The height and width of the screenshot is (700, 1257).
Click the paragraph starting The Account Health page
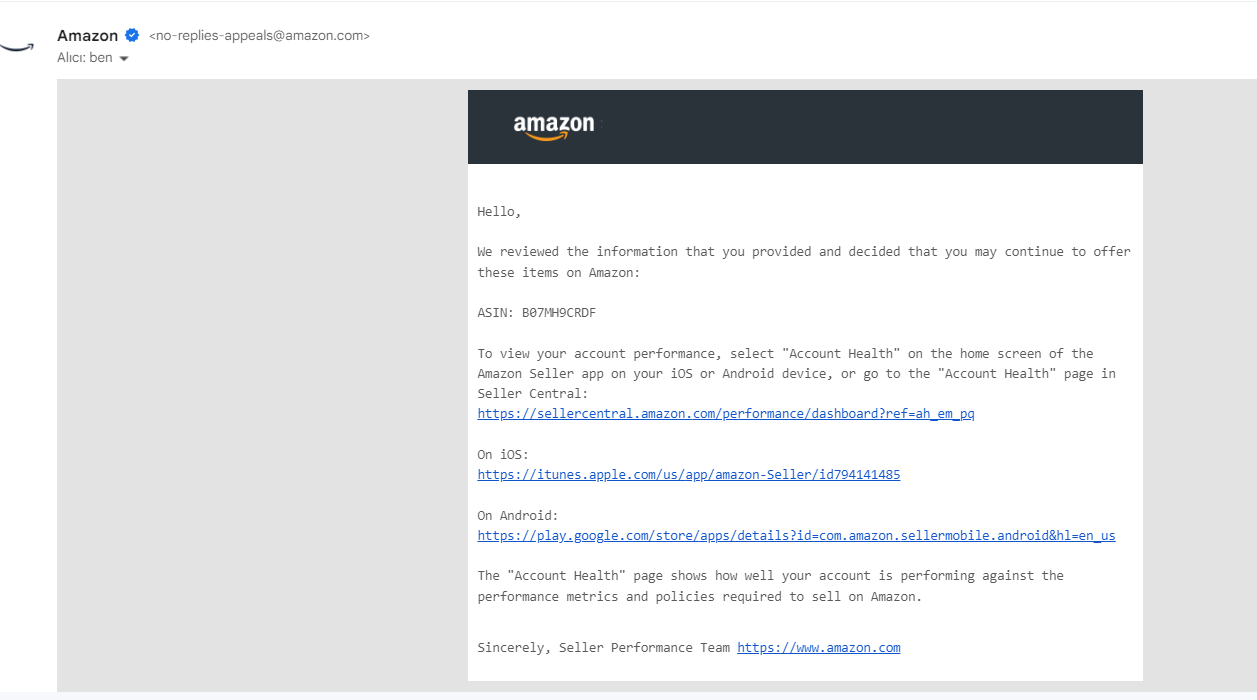pos(770,586)
